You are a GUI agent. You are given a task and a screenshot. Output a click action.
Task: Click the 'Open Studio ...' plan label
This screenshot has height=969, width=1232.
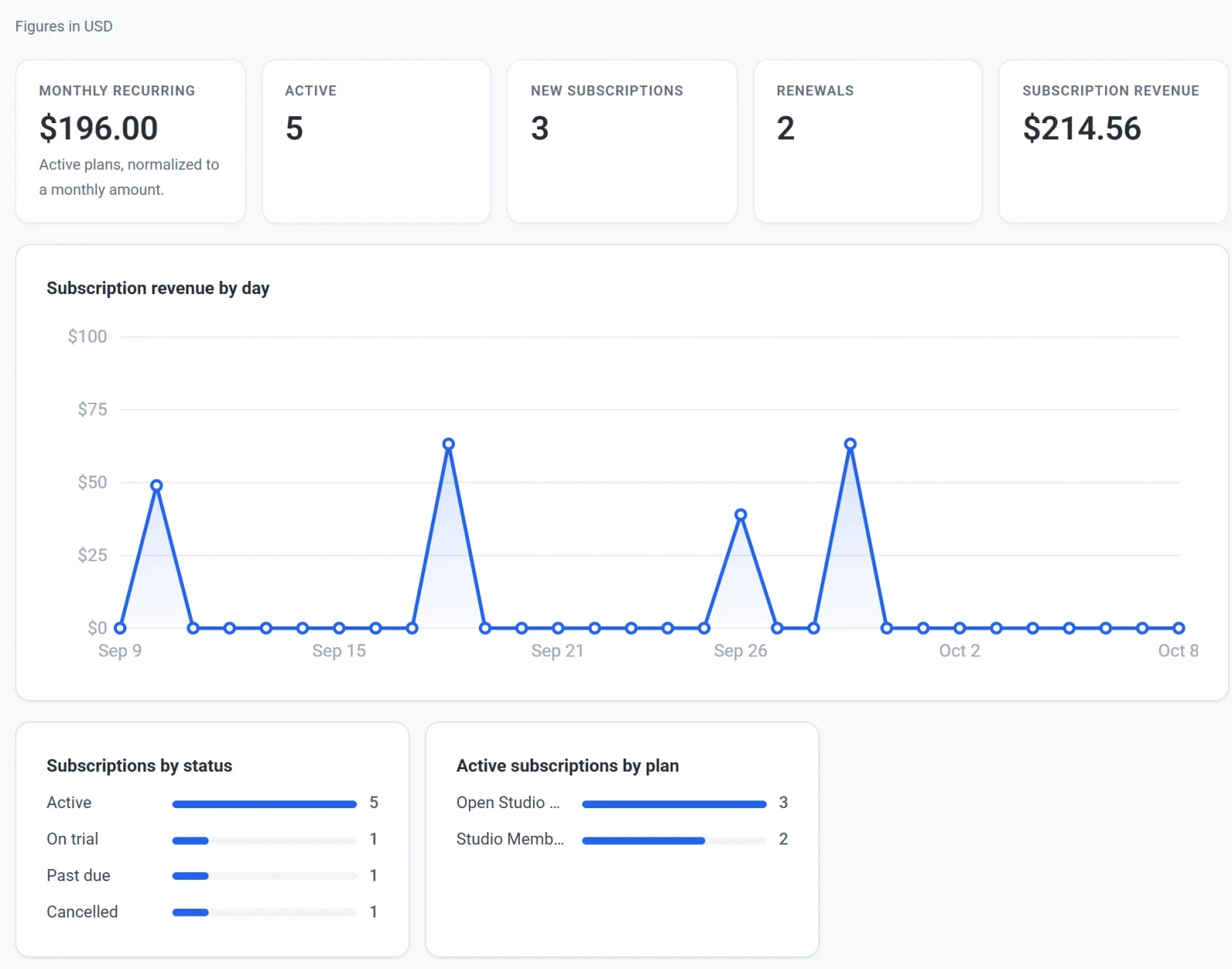[508, 803]
